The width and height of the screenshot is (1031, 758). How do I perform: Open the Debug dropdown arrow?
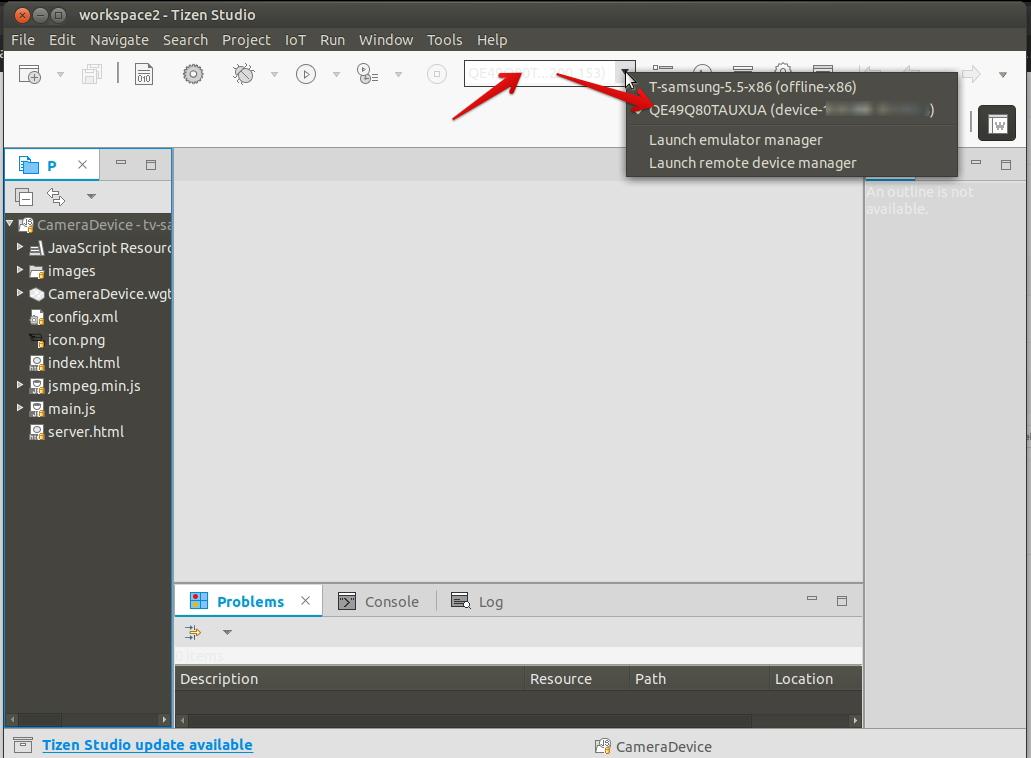pyautogui.click(x=274, y=74)
